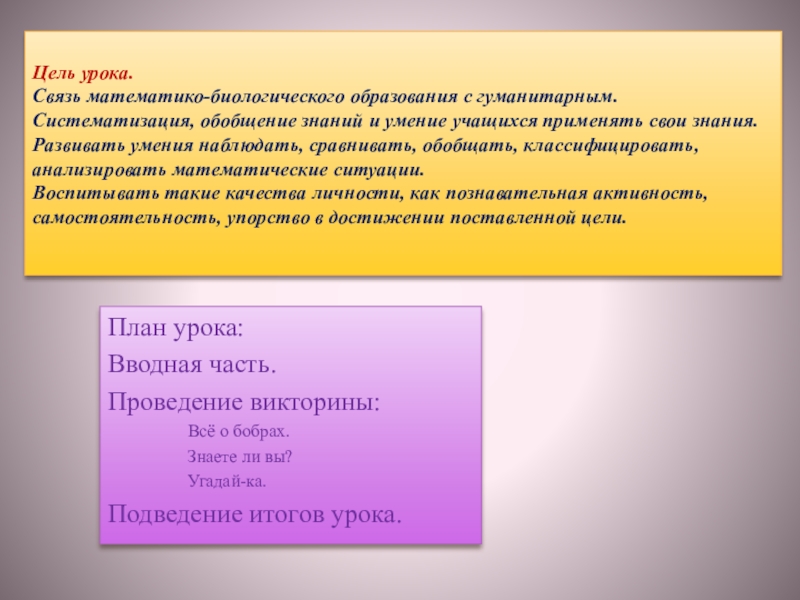Screen dimensions: 800x600
Task: Click the line starting 'самостоятельность, упорство'
Action: tap(330, 218)
